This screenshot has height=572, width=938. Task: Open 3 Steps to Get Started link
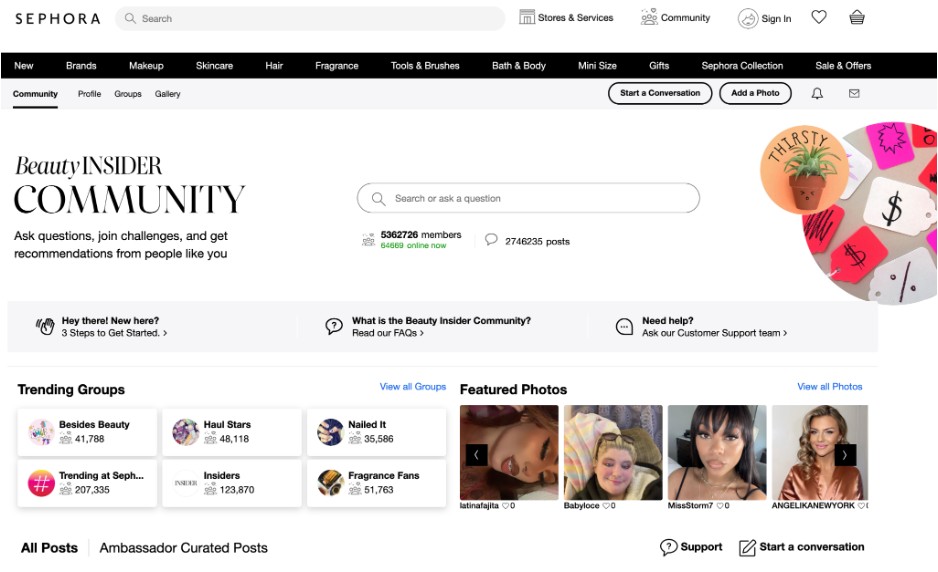pos(114,333)
